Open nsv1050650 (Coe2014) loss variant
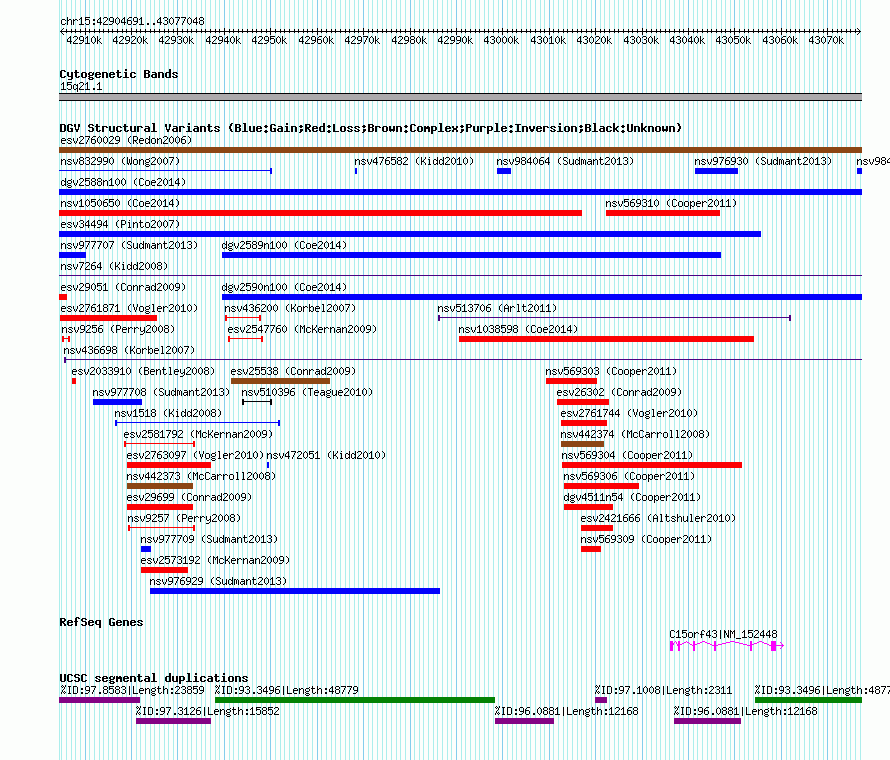Image resolution: width=890 pixels, height=760 pixels. tap(120, 203)
